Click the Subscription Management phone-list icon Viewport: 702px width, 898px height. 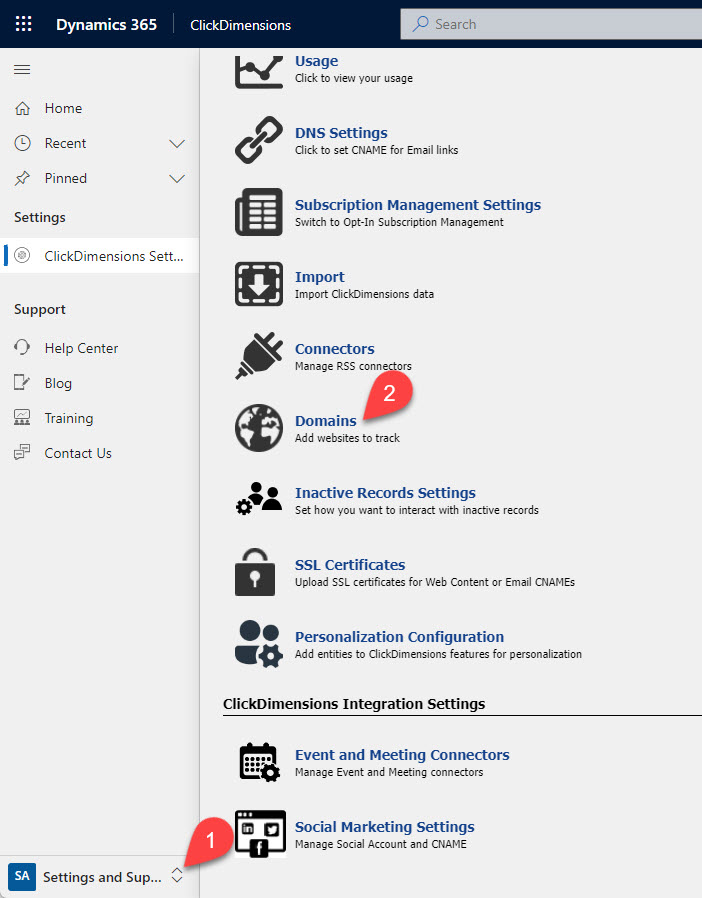point(259,212)
